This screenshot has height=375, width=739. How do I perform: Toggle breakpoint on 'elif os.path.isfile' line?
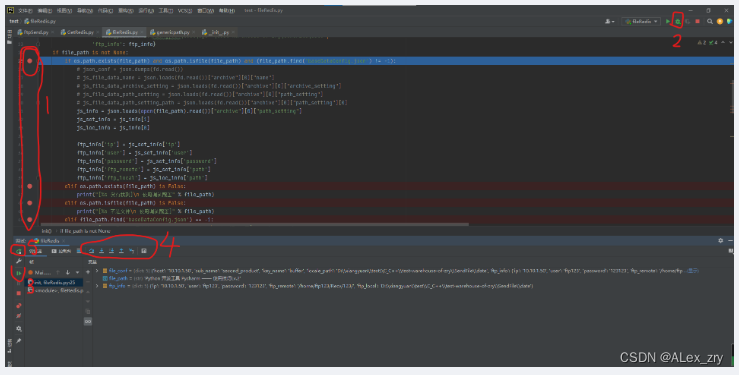click(30, 203)
